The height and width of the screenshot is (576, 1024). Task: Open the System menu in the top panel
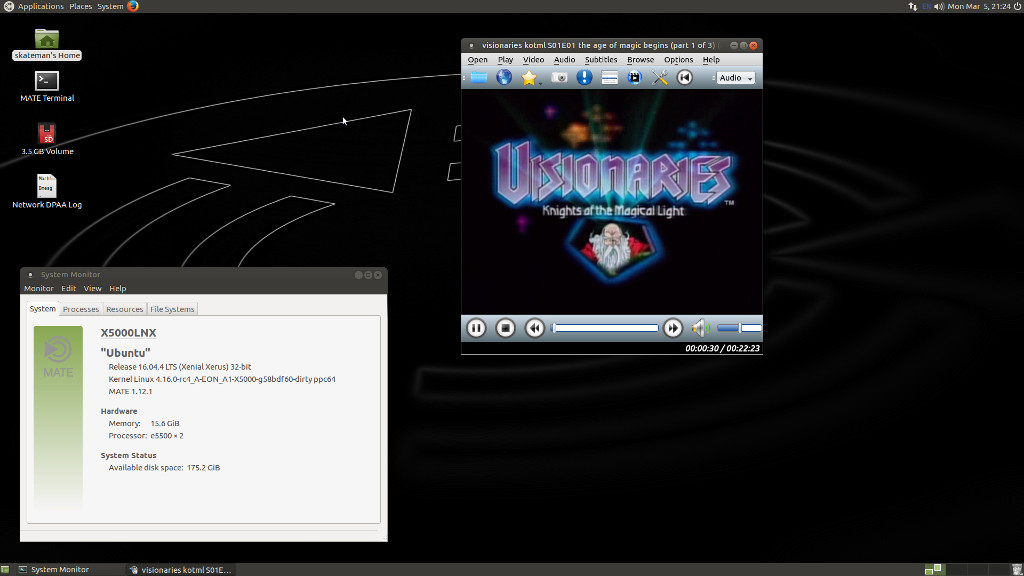110,6
